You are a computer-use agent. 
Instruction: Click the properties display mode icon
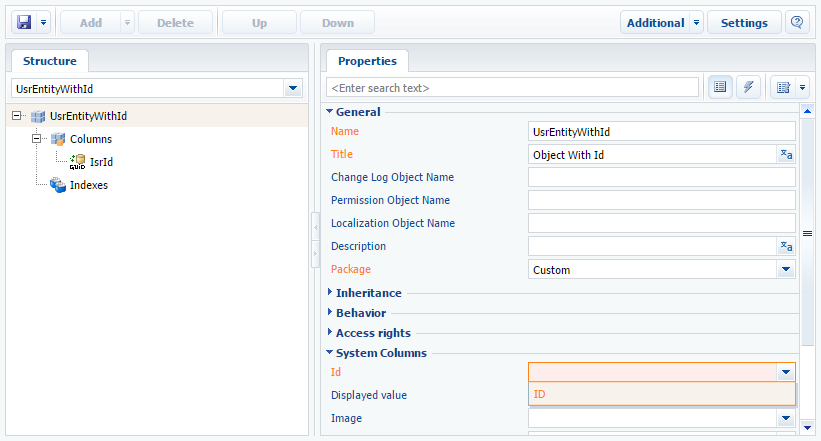click(783, 87)
